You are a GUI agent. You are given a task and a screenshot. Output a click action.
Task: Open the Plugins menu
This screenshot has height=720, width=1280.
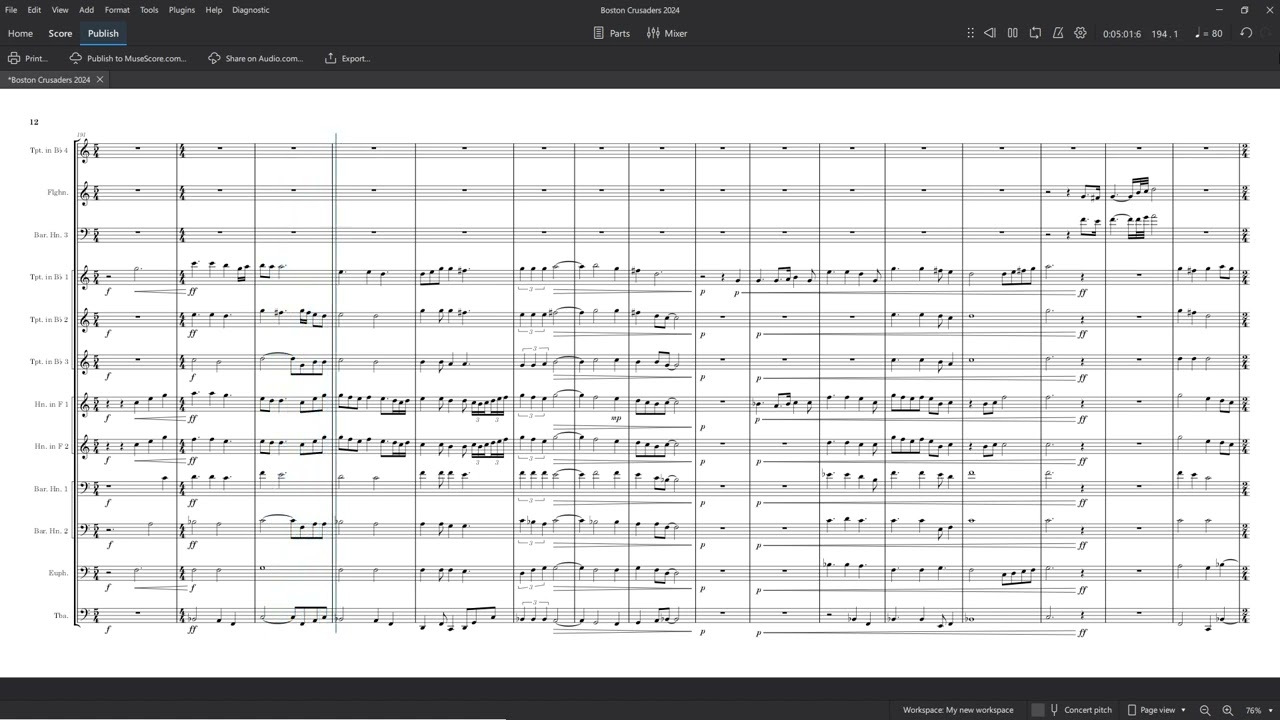point(182,10)
